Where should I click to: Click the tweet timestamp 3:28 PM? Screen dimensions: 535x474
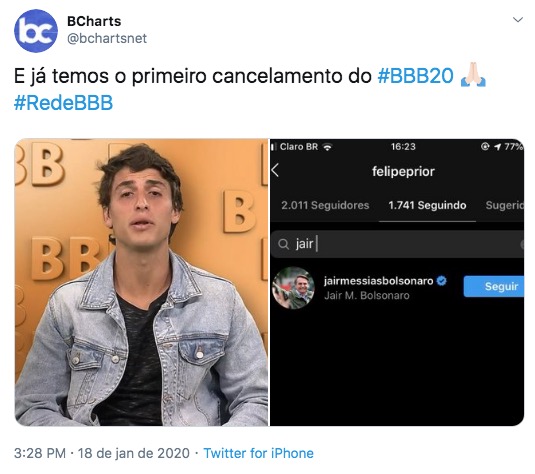(x=40, y=453)
